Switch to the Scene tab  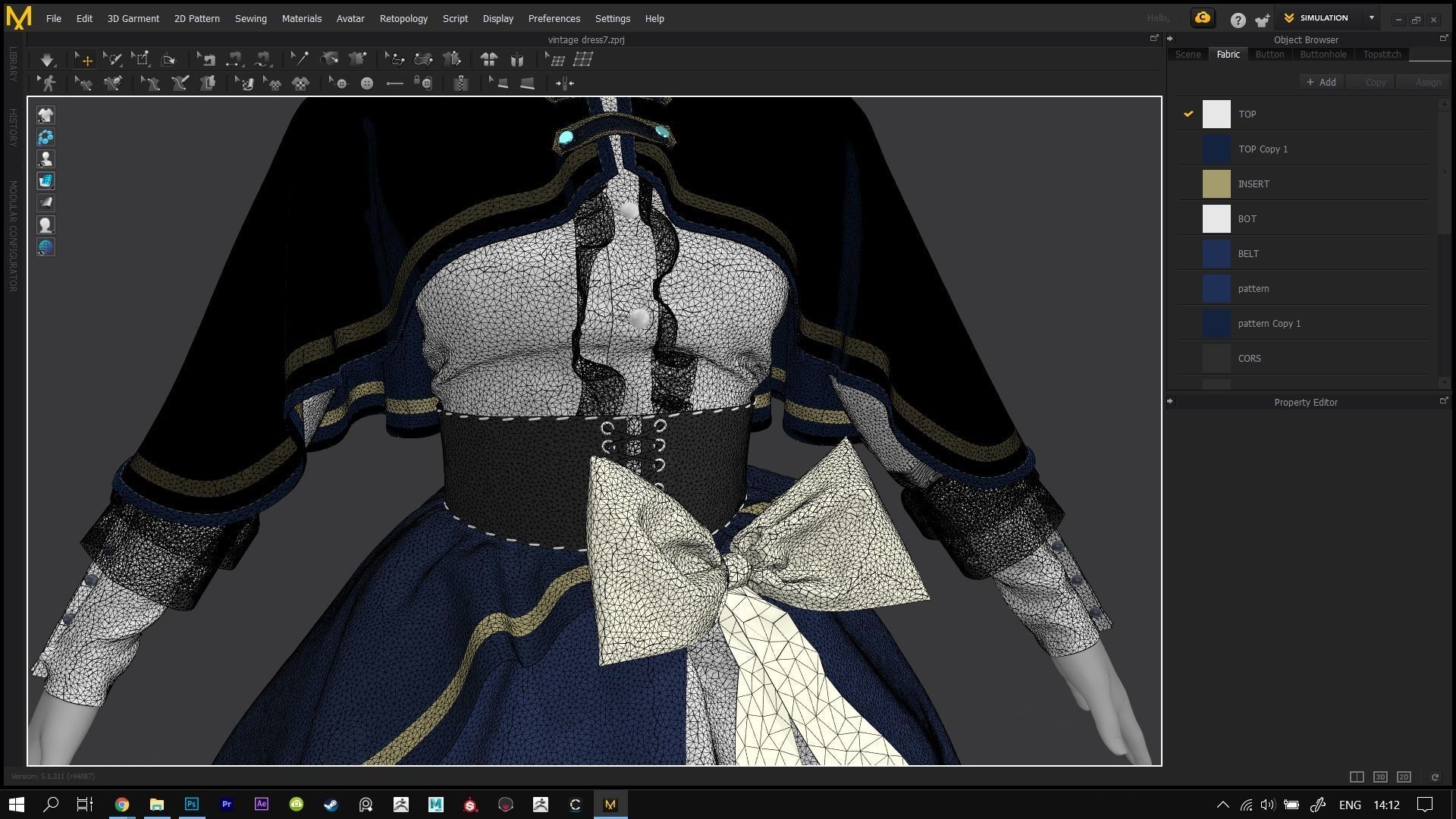[1188, 55]
